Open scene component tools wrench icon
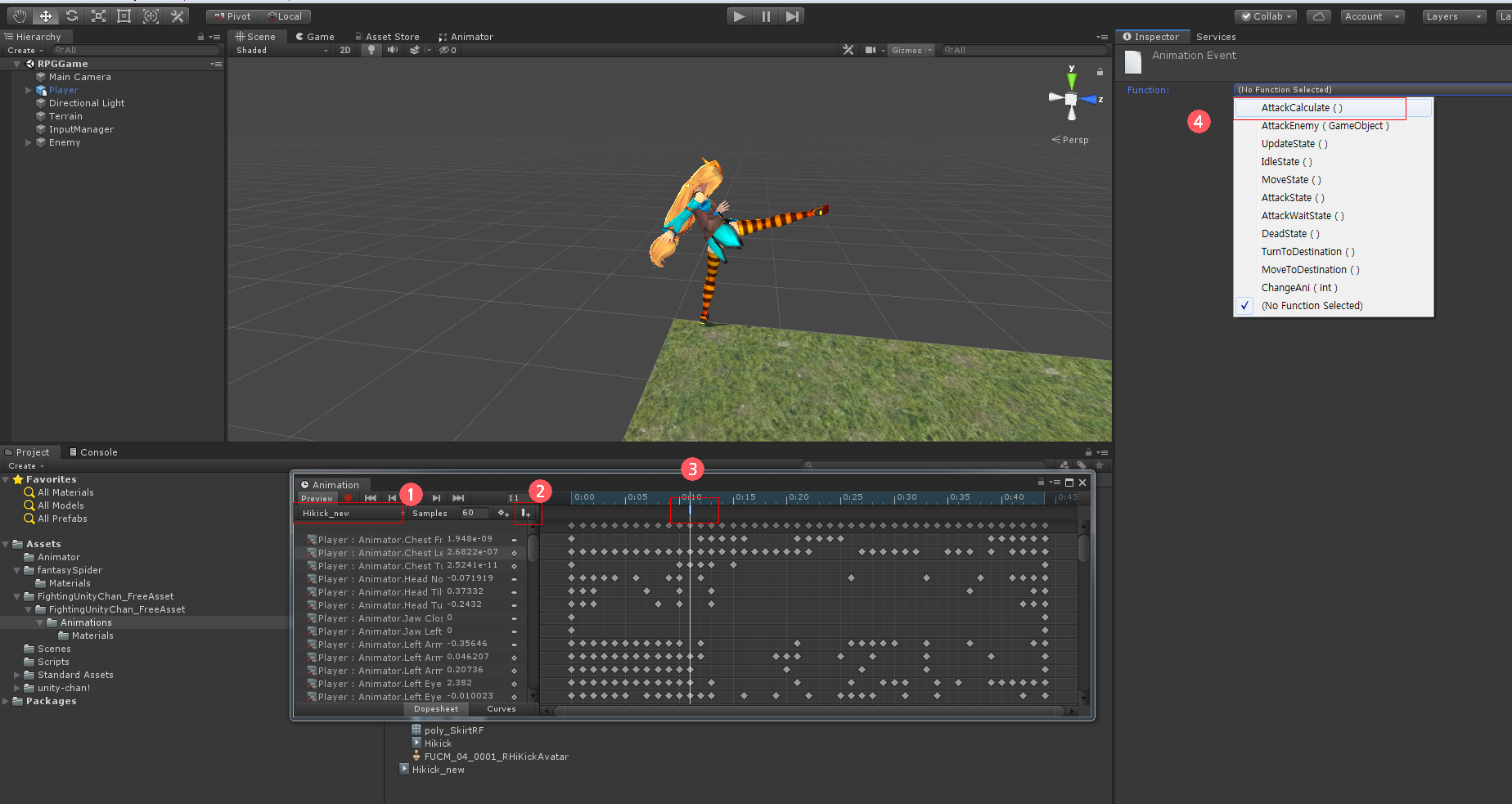1512x804 pixels. click(x=848, y=50)
